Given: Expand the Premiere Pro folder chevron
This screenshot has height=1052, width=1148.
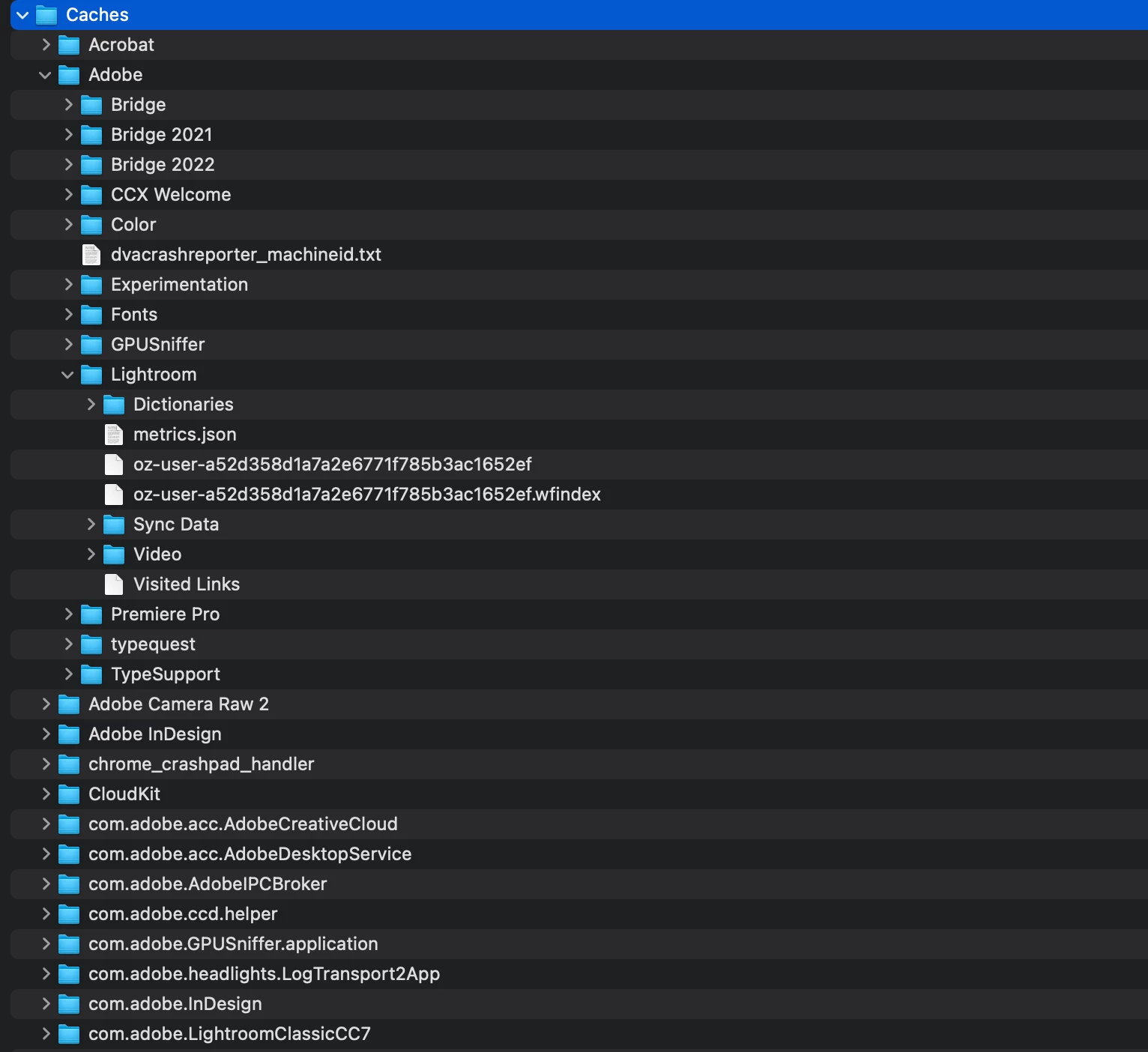Looking at the screenshot, I should point(68,614).
